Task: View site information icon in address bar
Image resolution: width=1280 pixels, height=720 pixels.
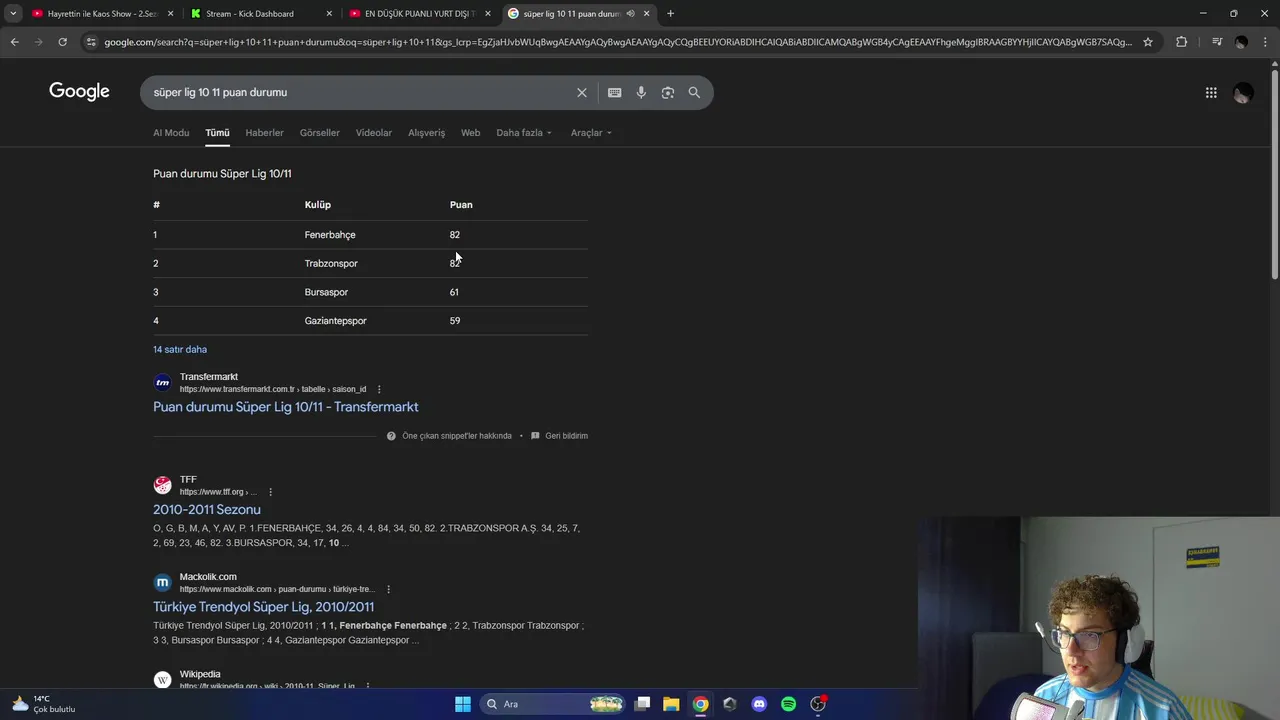Action: click(91, 42)
